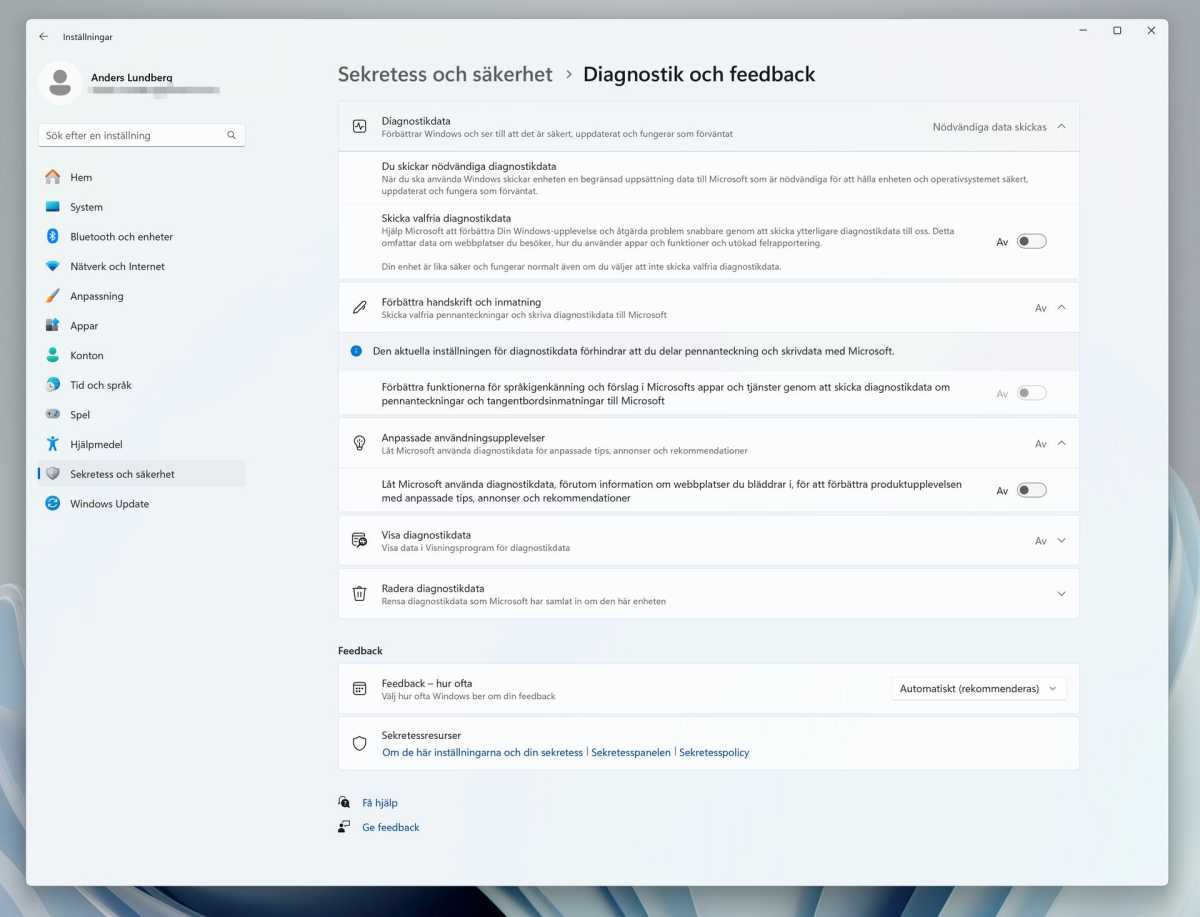Click the Appar icon in the sidebar
This screenshot has height=917, width=1200.
tap(53, 325)
